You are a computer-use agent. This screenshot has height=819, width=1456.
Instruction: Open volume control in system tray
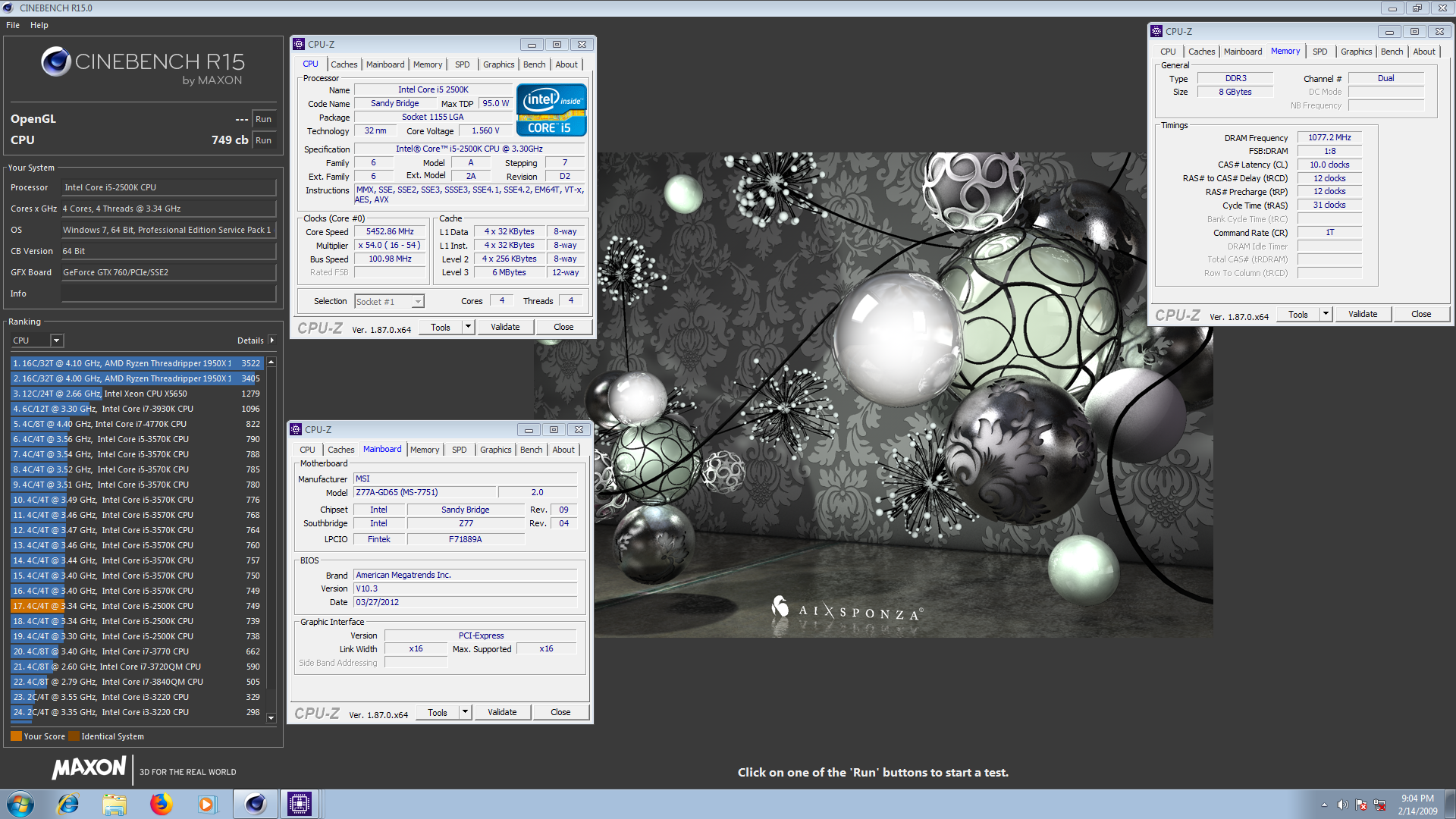[x=1342, y=805]
